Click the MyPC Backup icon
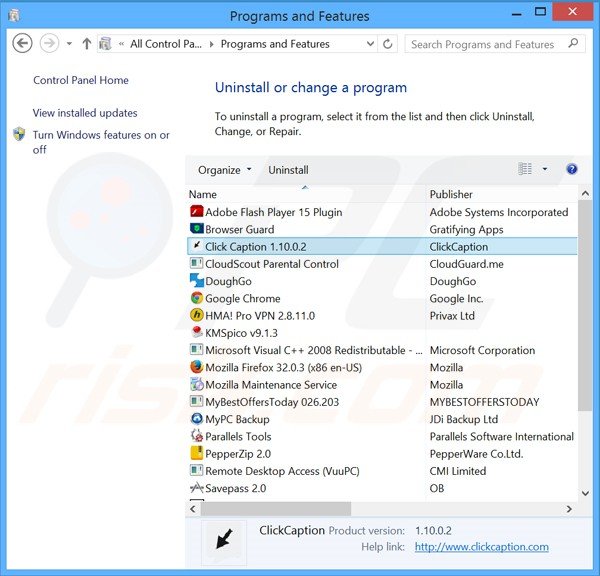The image size is (600, 576). click(196, 418)
